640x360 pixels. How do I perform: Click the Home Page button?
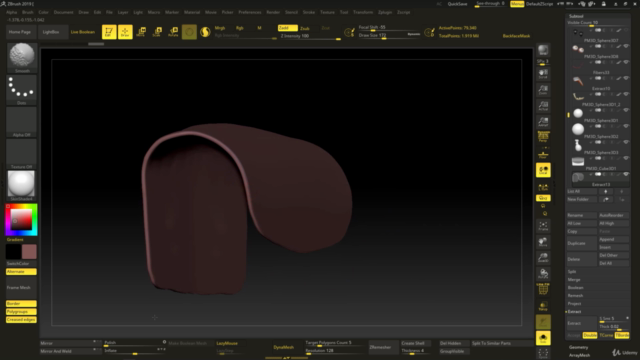click(20, 32)
